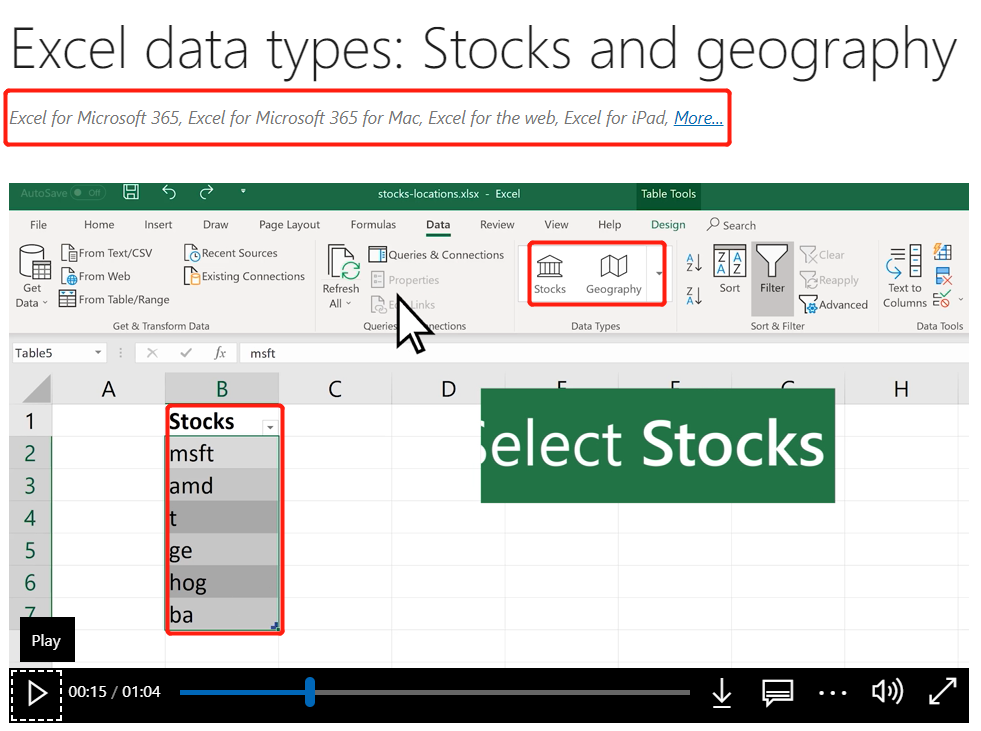Click the Properties option
The height and width of the screenshot is (731, 981).
405,280
